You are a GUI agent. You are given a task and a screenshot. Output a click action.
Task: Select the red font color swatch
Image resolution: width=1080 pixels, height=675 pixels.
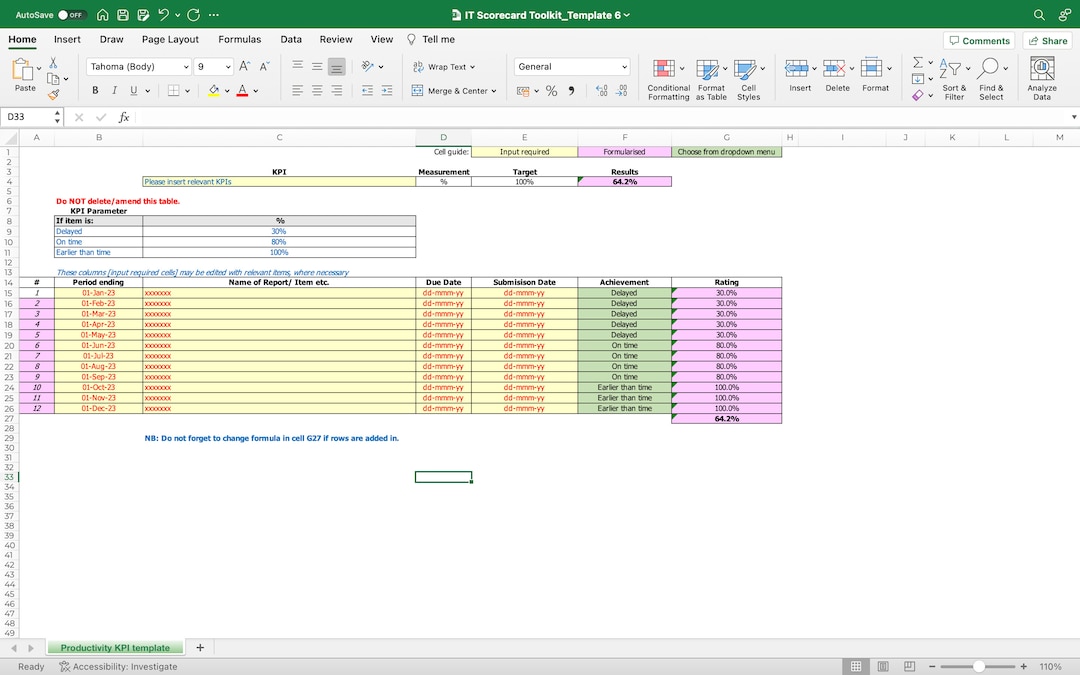tap(241, 90)
